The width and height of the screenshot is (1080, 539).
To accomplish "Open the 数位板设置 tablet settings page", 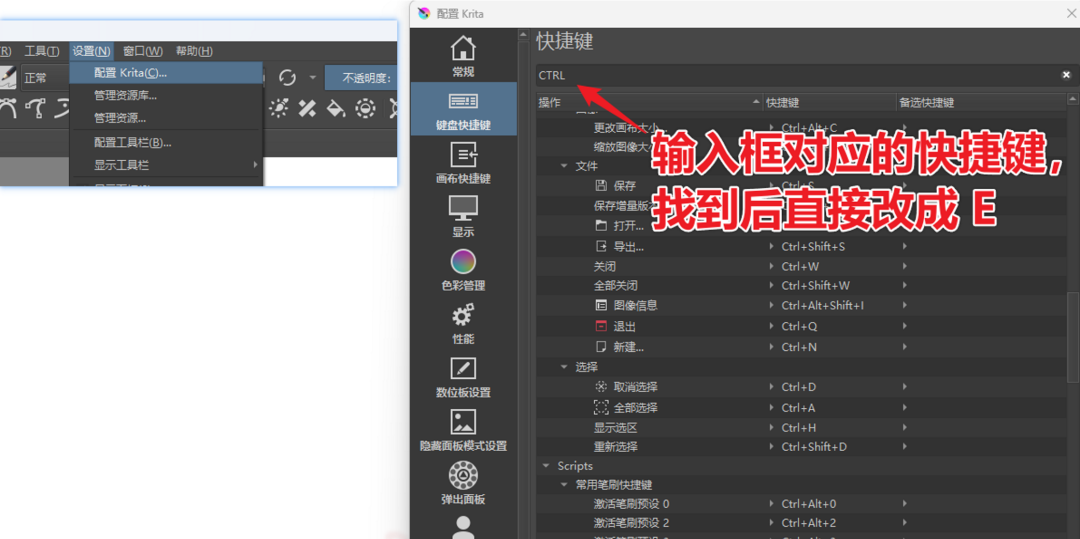I will (x=463, y=377).
